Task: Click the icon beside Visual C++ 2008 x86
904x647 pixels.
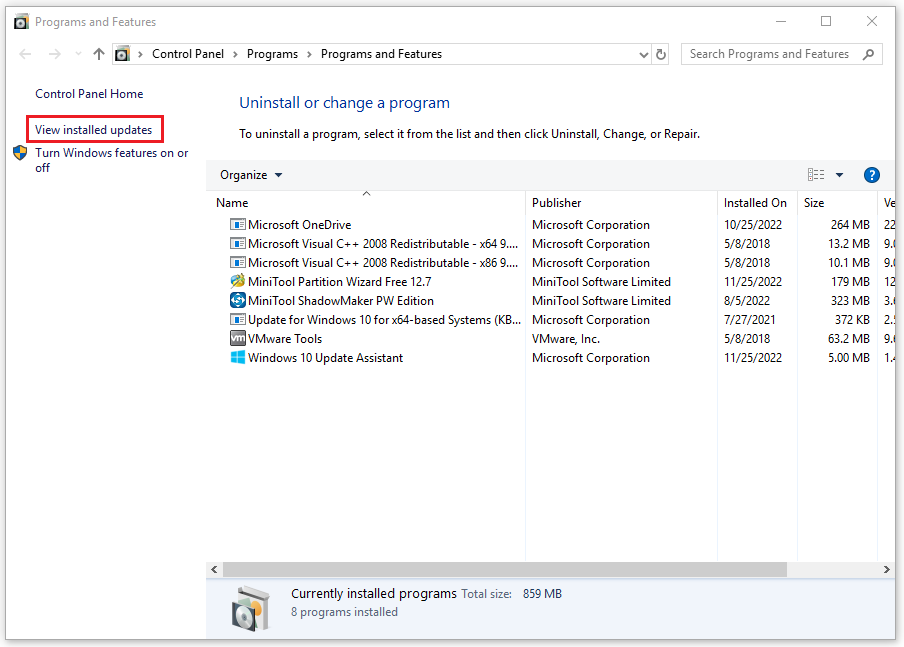Action: [238, 262]
